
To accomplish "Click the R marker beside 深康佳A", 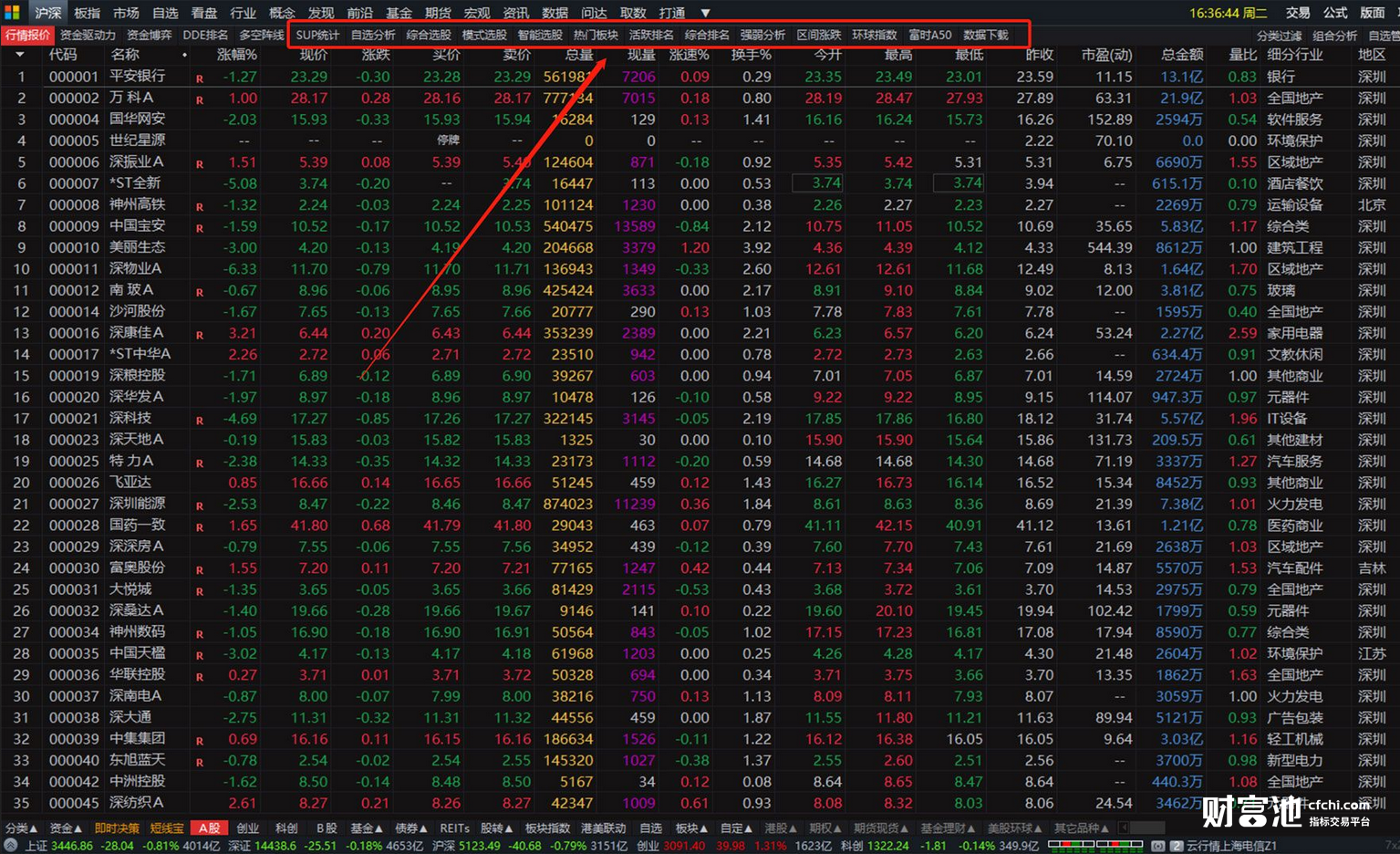I will [200, 336].
